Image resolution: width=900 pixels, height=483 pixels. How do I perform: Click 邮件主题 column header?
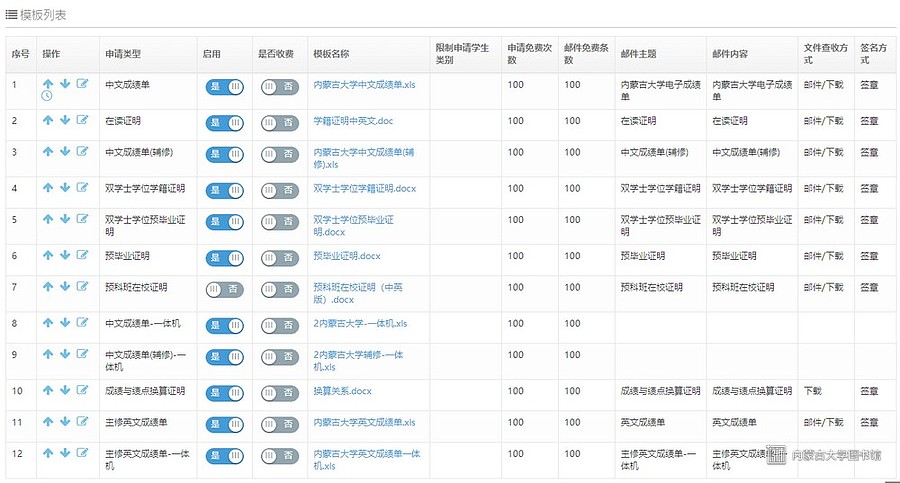coord(638,54)
